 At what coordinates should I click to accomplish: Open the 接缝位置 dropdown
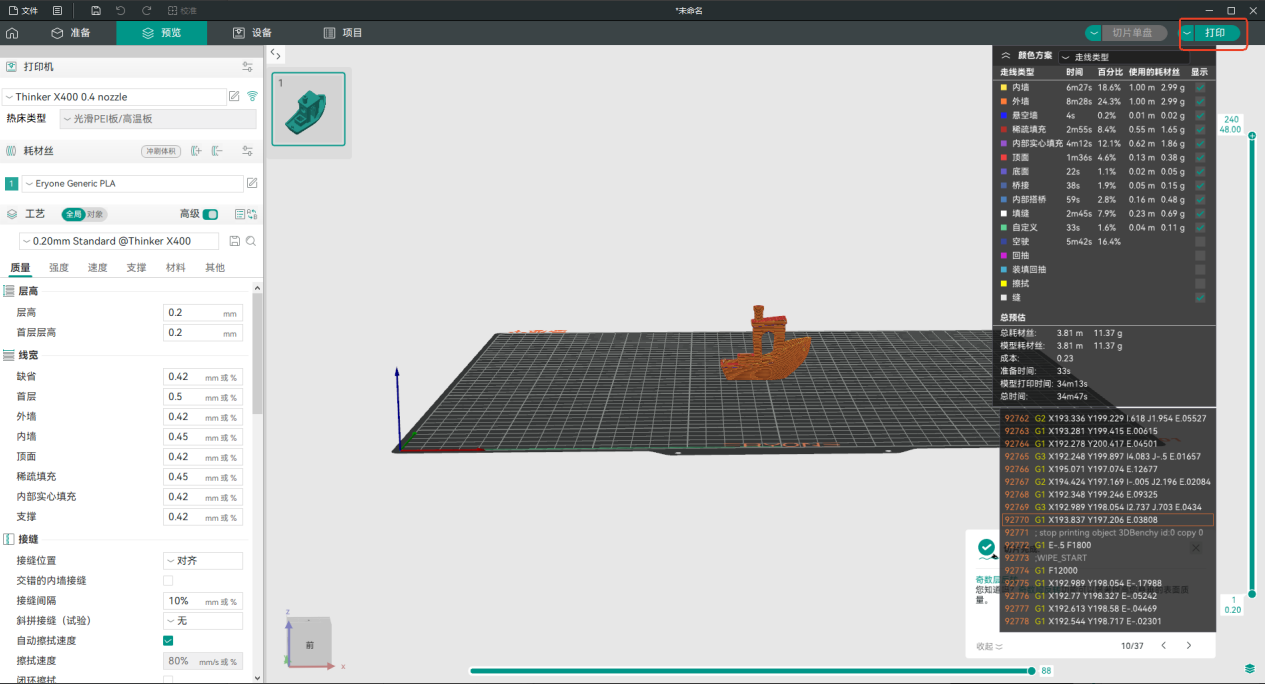pos(203,560)
